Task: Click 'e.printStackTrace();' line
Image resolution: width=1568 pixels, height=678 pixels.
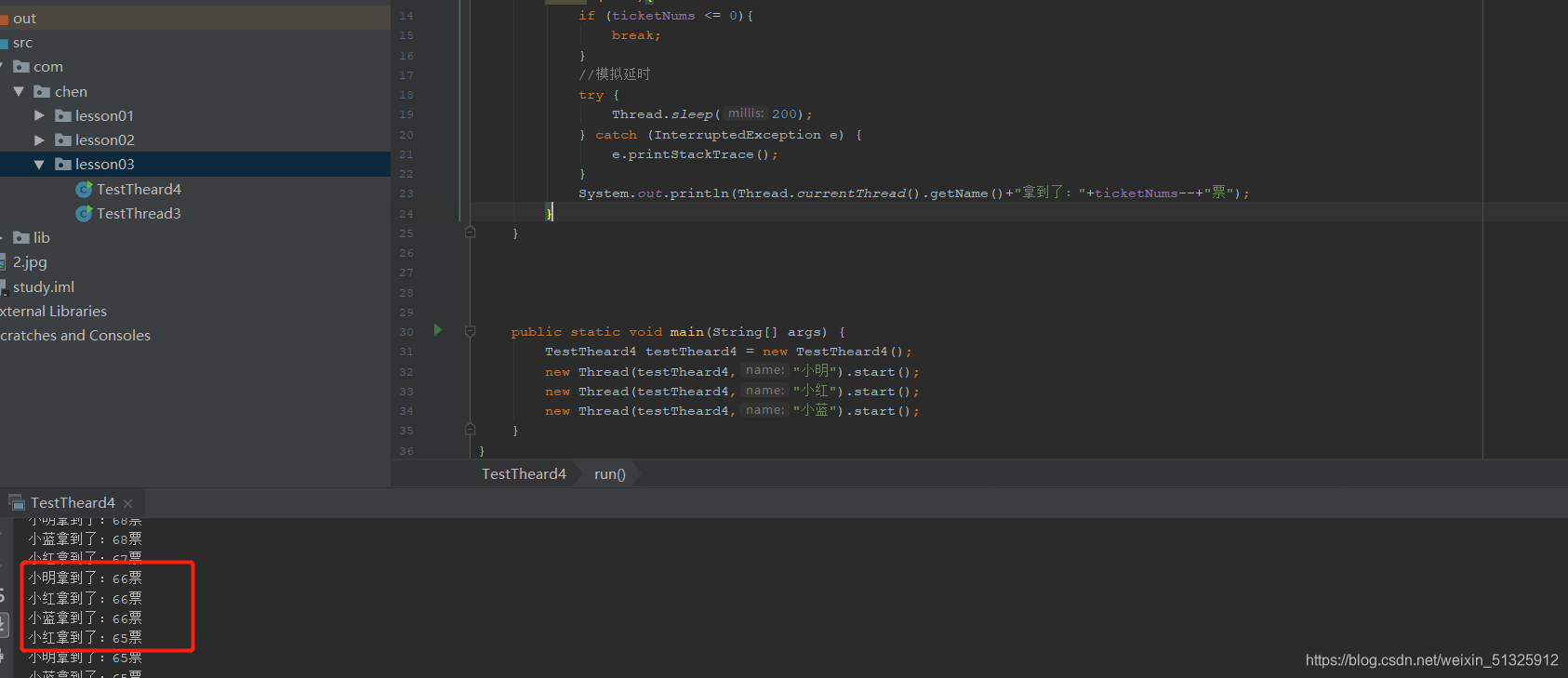Action: 695,154
